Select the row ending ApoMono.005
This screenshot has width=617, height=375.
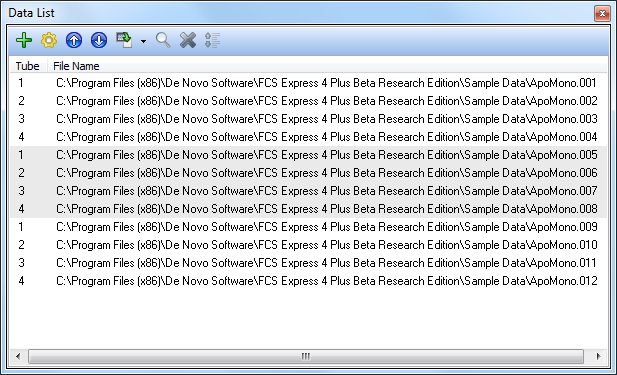(x=308, y=155)
